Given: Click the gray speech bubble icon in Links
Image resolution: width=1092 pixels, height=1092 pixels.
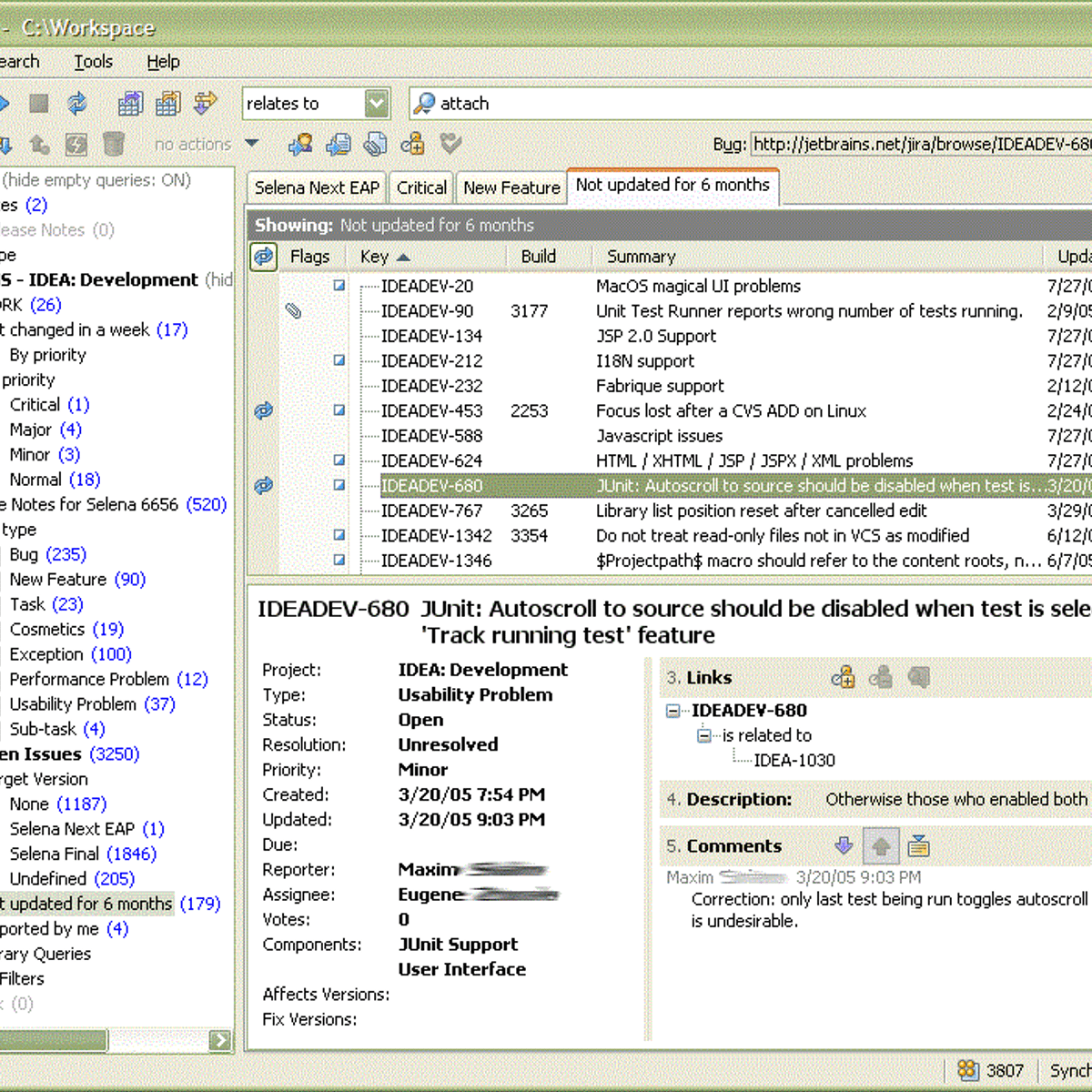Looking at the screenshot, I should 919,677.
